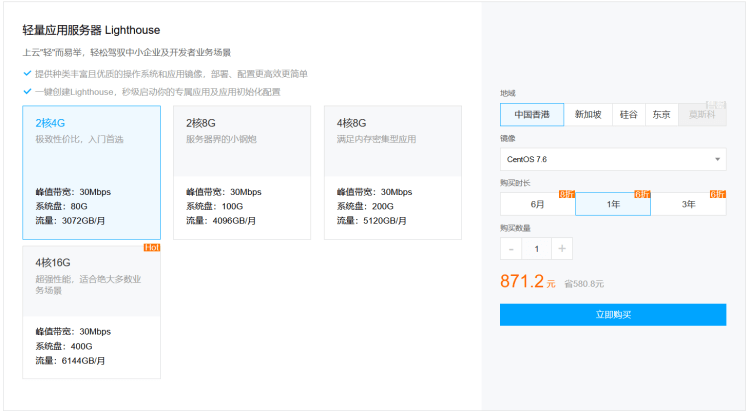
Task: Select 1年 purchase duration
Action: pos(613,204)
